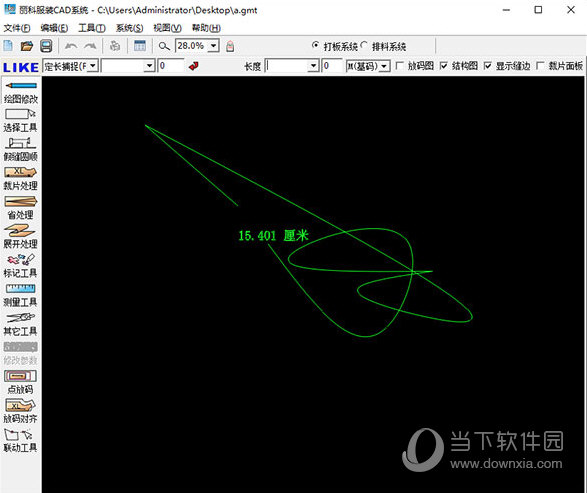The height and width of the screenshot is (493, 587).
Task: Click the 长度 label text
Action: coord(252,67)
